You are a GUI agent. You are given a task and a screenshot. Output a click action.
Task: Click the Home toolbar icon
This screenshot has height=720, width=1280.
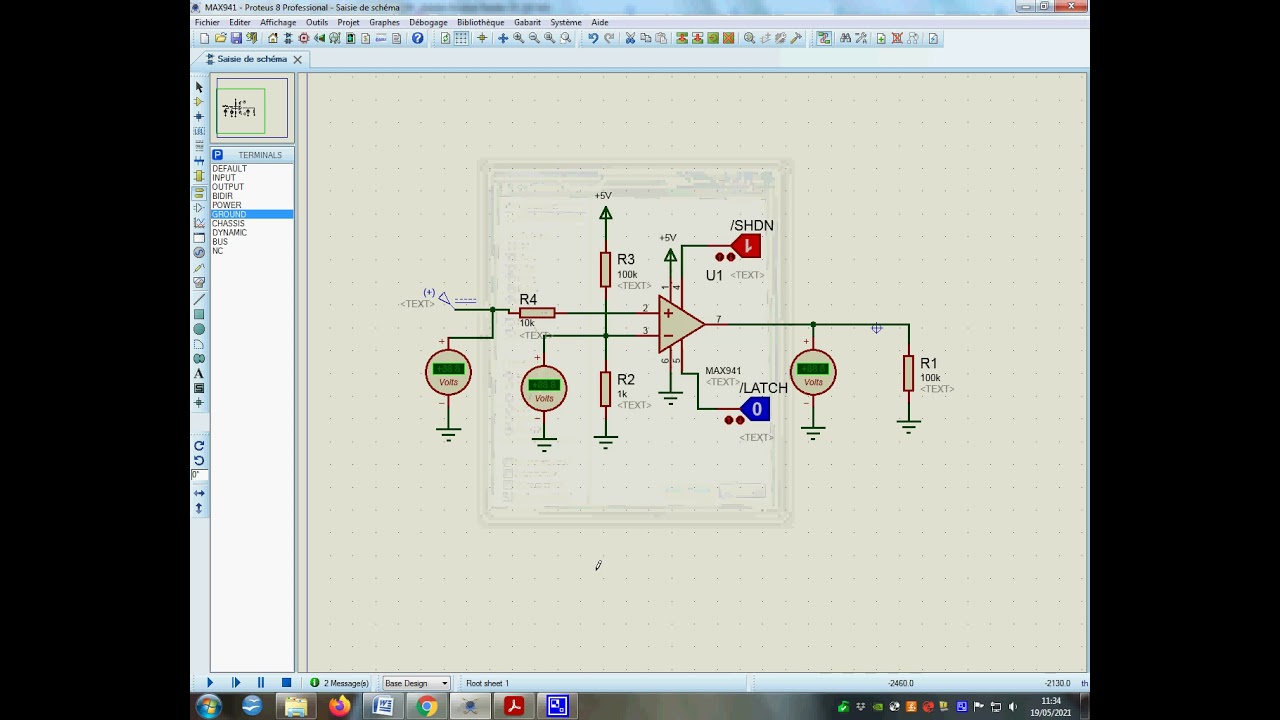click(x=272, y=38)
